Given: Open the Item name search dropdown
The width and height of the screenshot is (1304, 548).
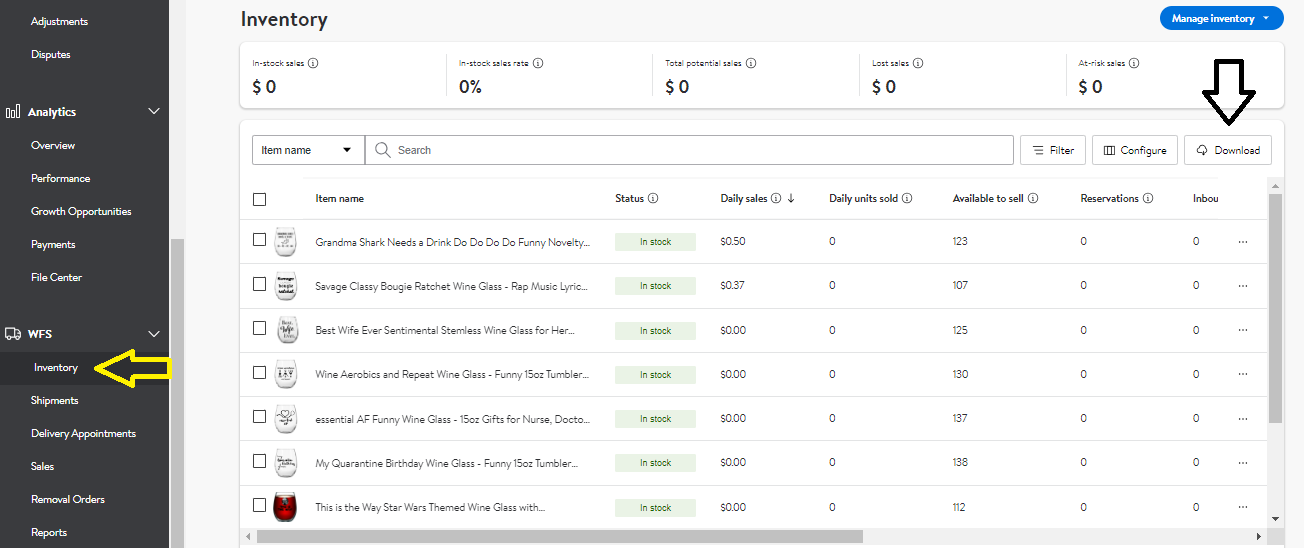Looking at the screenshot, I should click(x=307, y=150).
